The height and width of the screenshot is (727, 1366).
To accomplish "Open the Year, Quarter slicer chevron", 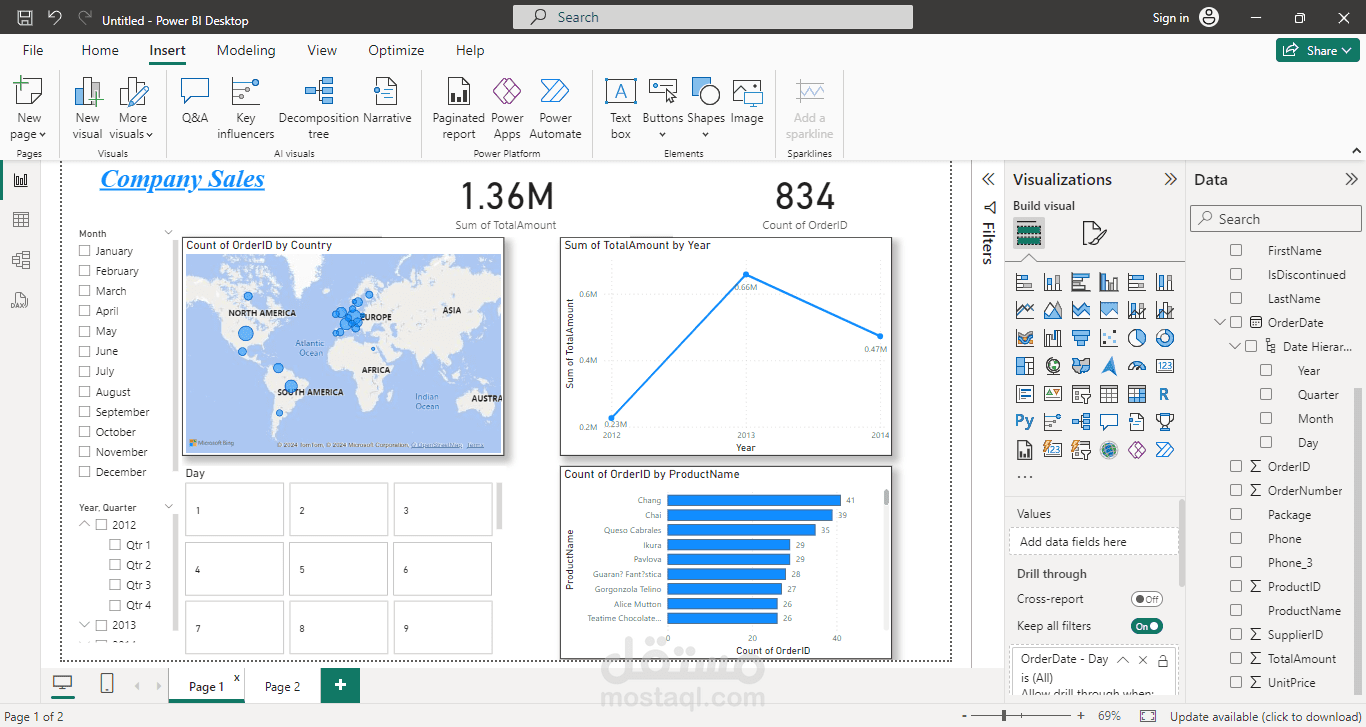I will [168, 508].
